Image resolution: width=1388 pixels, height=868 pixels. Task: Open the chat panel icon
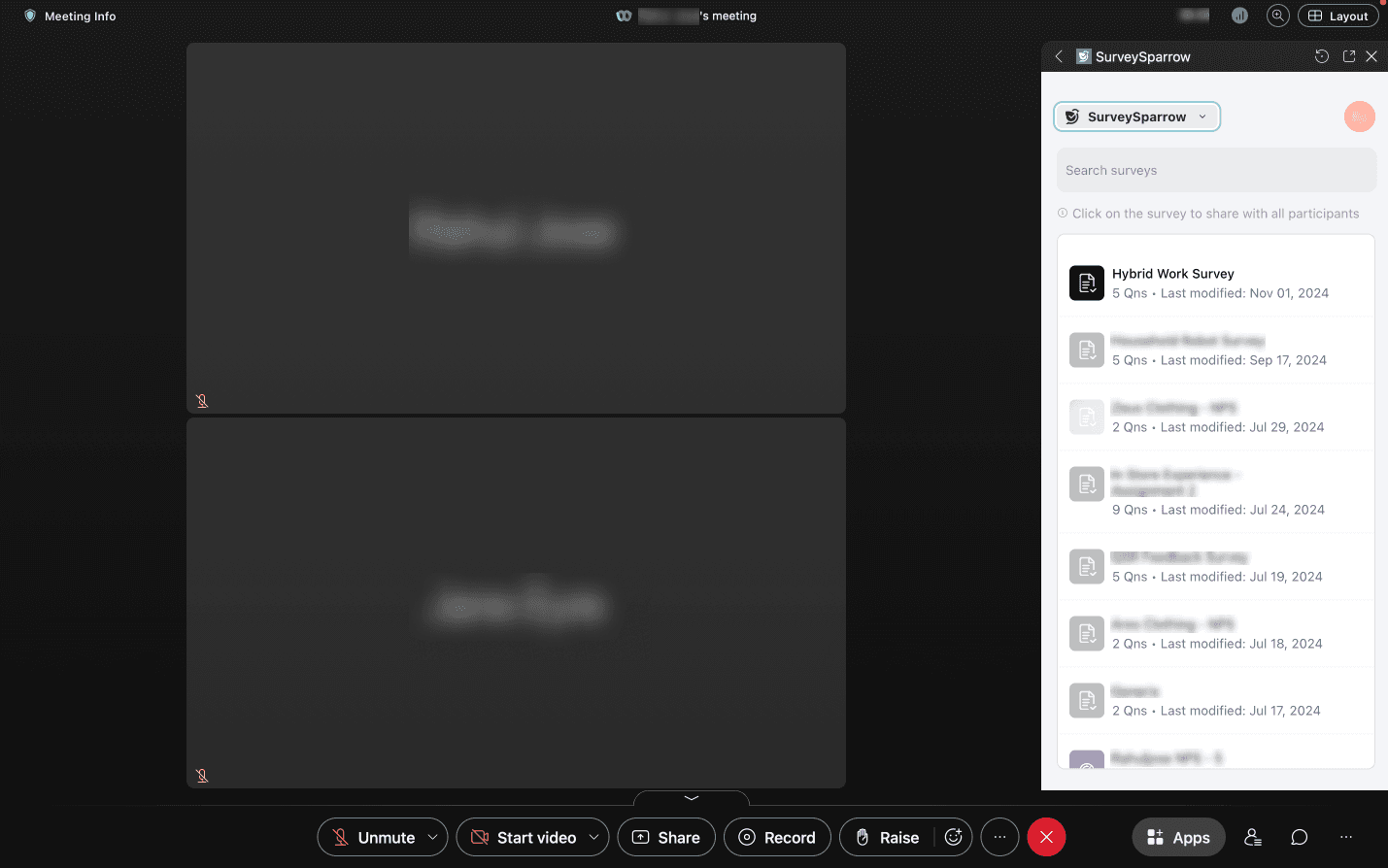click(x=1299, y=837)
